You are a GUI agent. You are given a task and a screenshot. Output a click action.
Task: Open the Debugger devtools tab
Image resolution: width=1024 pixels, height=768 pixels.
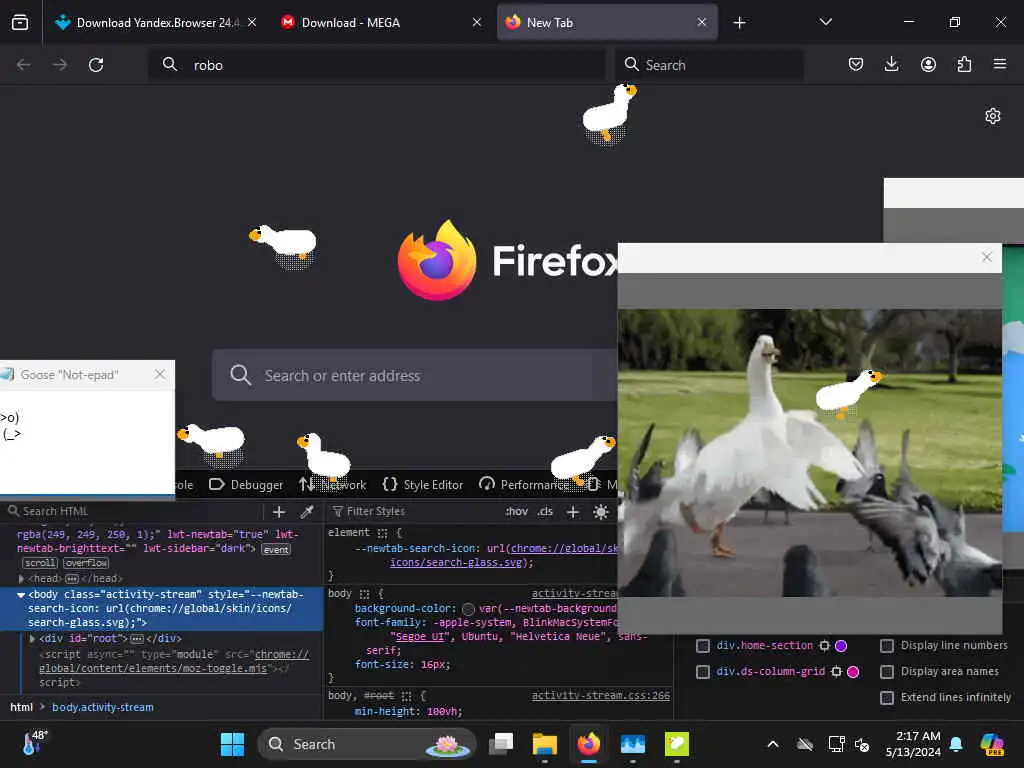point(246,485)
